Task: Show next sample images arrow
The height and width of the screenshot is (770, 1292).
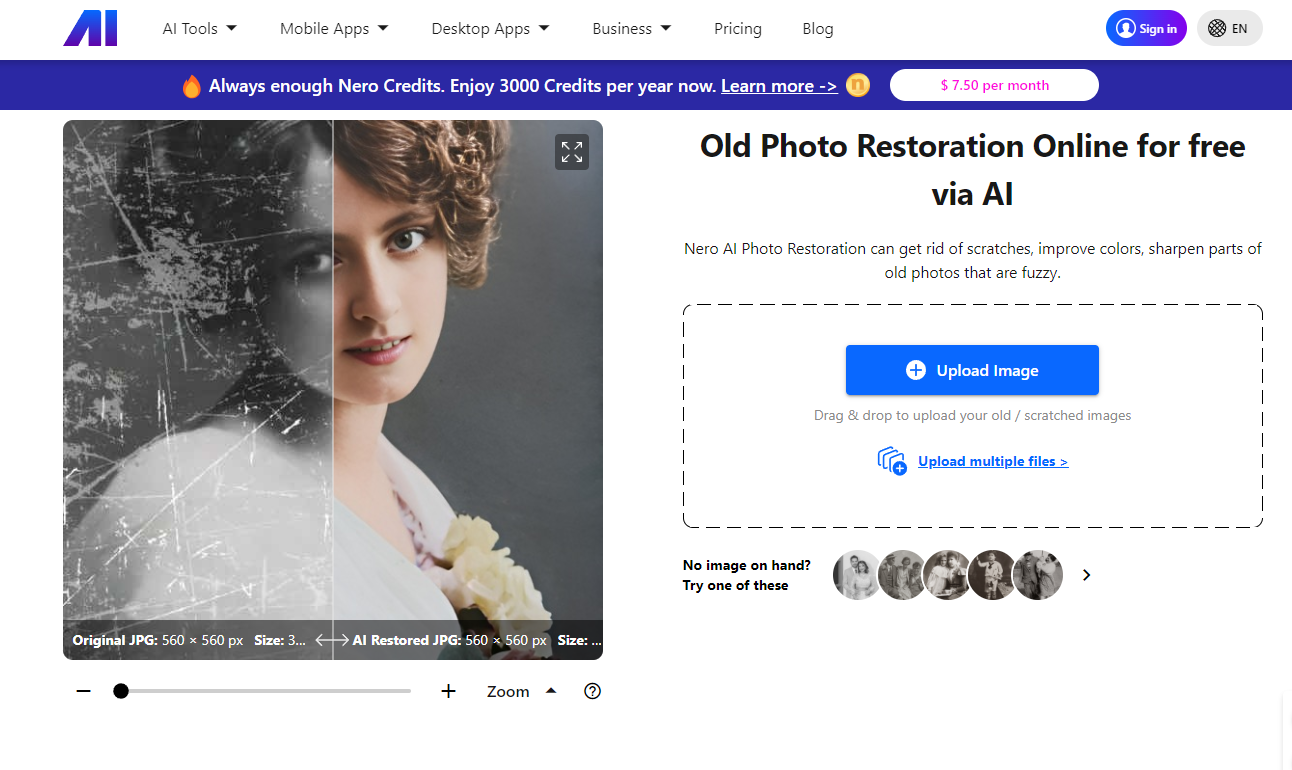Action: coord(1087,575)
